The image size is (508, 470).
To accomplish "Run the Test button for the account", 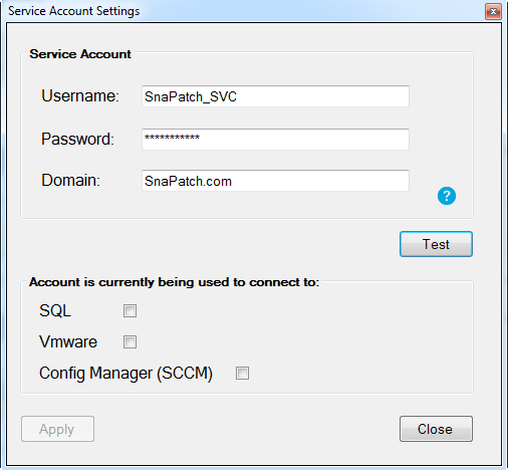I will tap(436, 244).
